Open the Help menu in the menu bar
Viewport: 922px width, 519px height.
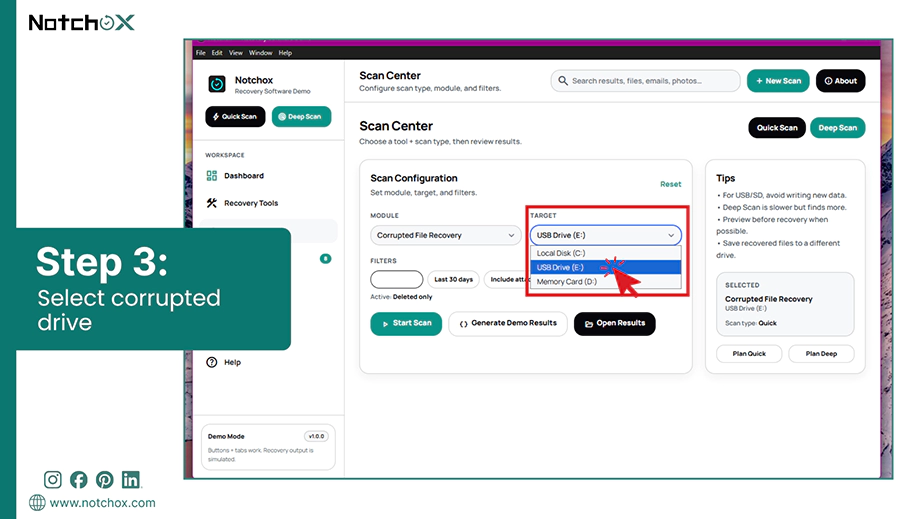(285, 53)
